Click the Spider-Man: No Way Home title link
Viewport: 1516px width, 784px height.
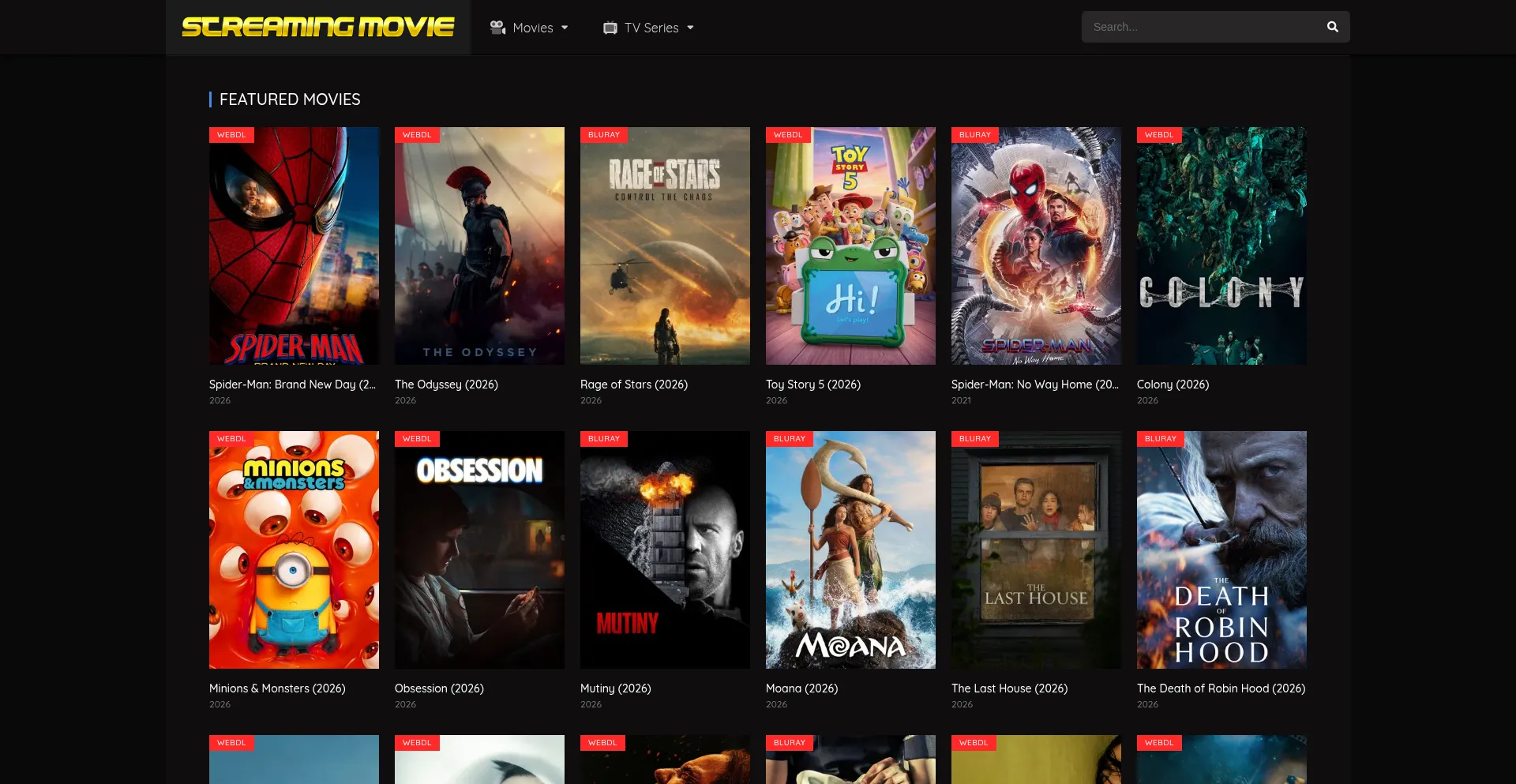point(1035,384)
